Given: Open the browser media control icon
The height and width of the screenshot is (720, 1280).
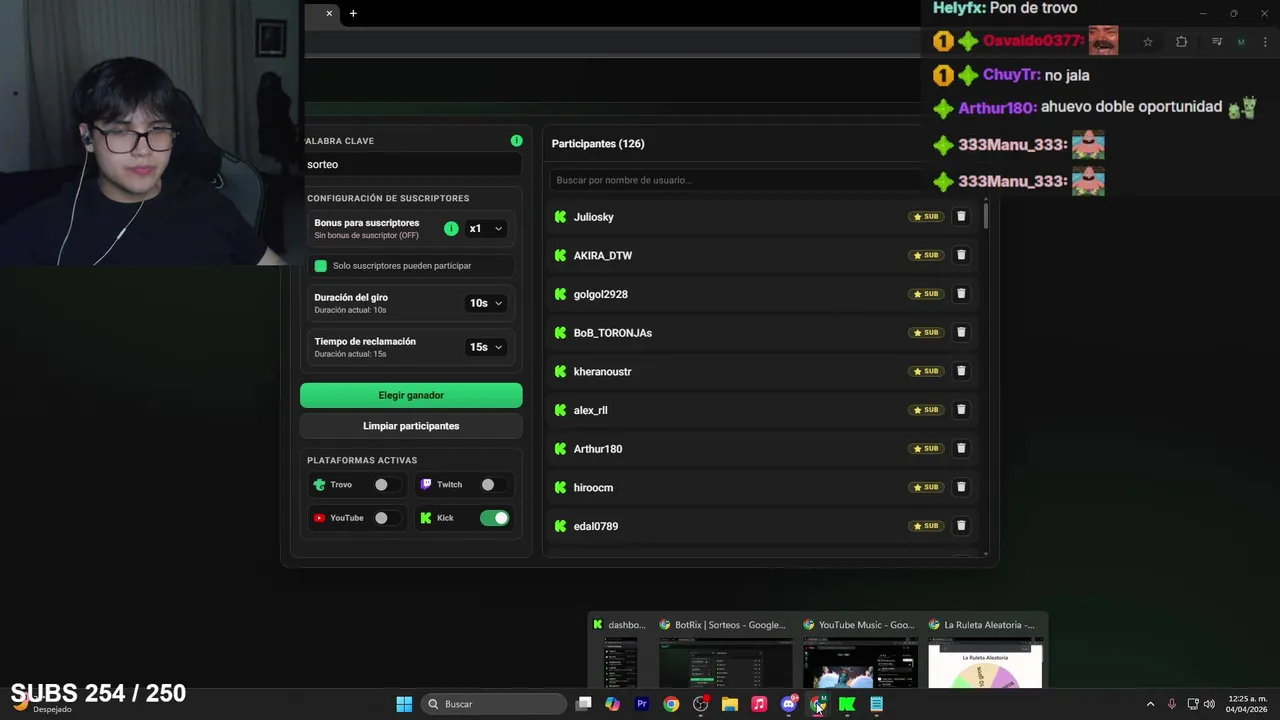Looking at the screenshot, I should pyautogui.click(x=1217, y=42).
